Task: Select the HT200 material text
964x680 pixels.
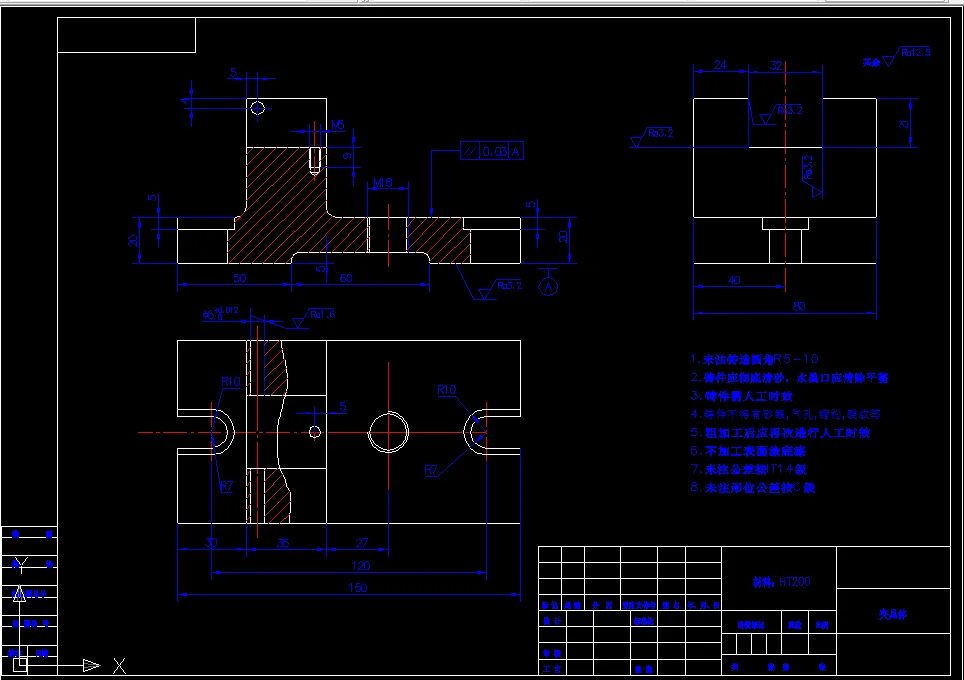Action: pos(794,581)
